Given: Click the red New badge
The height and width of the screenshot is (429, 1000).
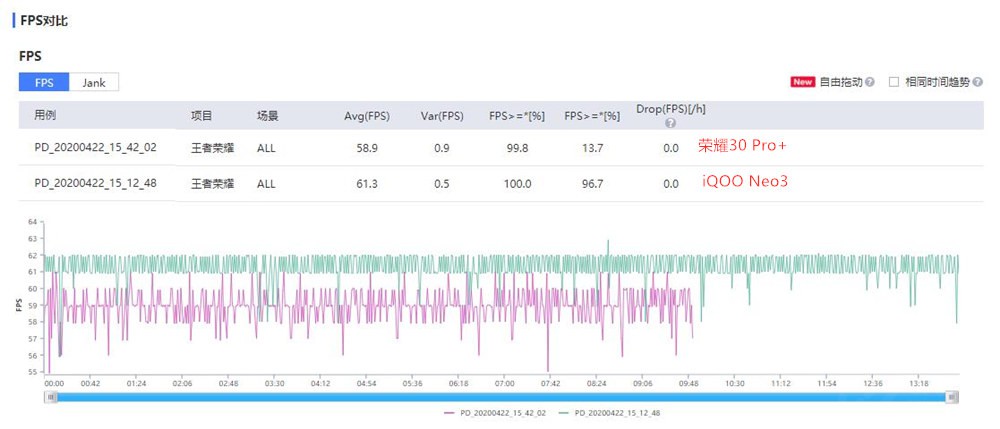Looking at the screenshot, I should [803, 82].
